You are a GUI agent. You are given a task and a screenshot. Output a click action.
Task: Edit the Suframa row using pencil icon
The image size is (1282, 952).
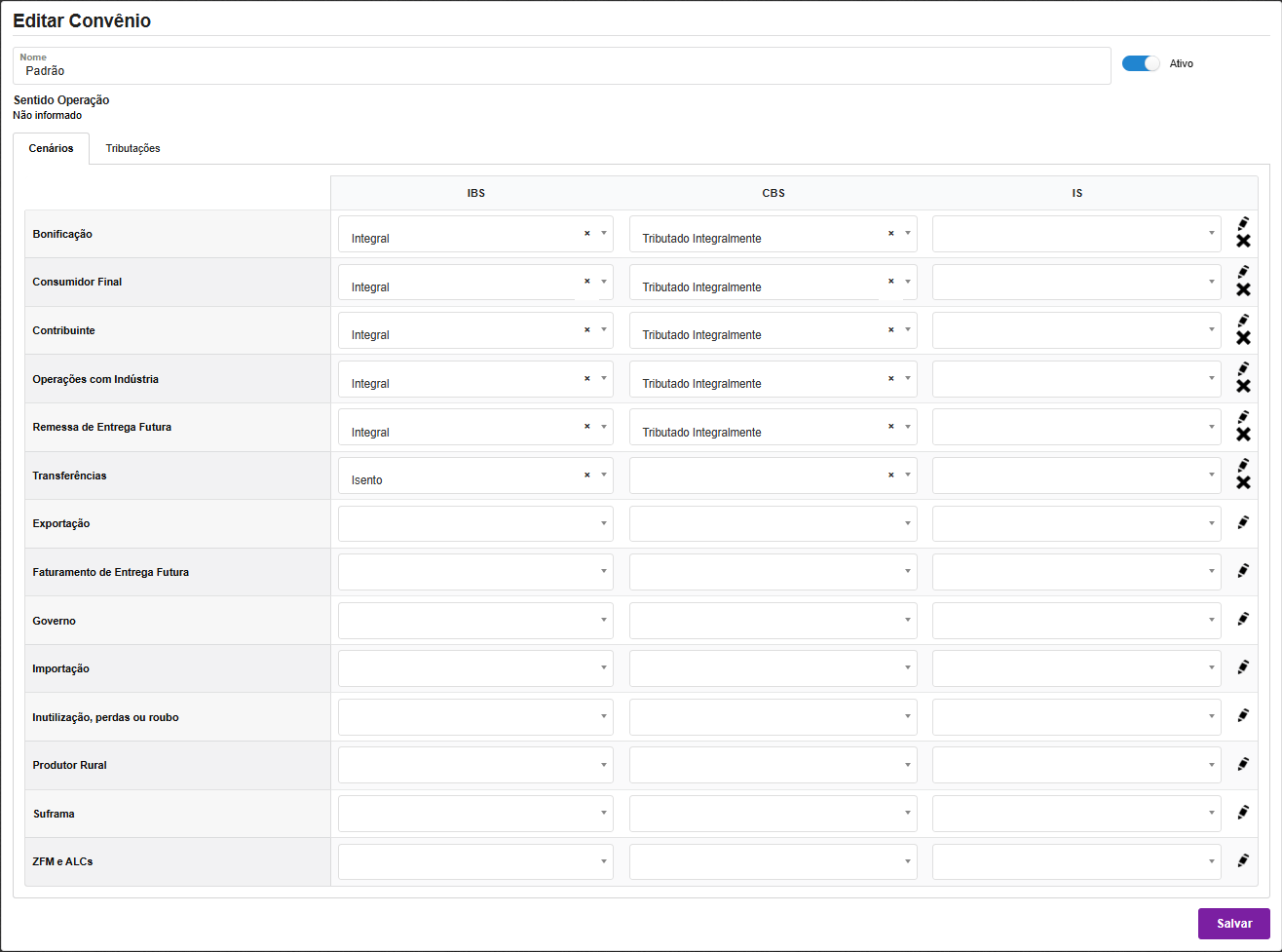[1243, 813]
